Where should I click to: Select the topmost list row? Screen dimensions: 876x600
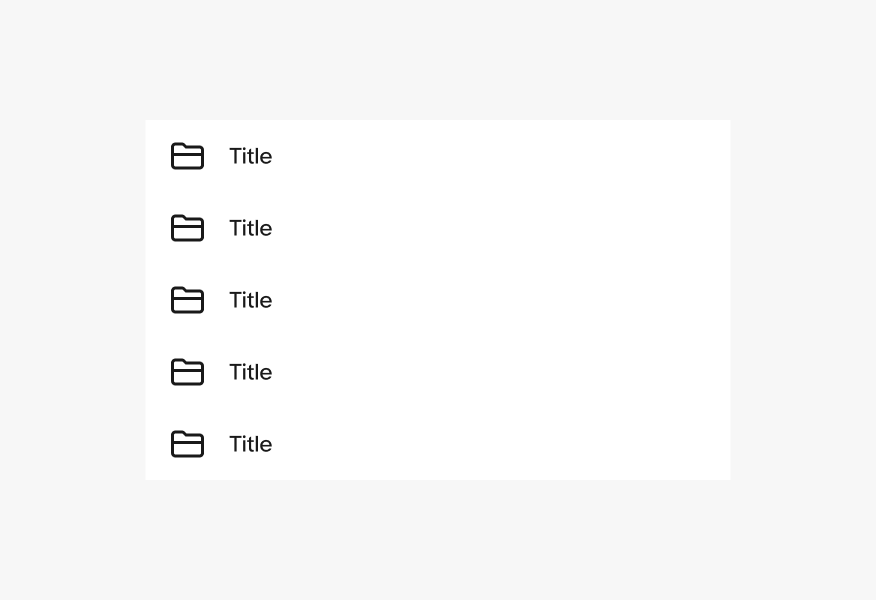click(438, 156)
